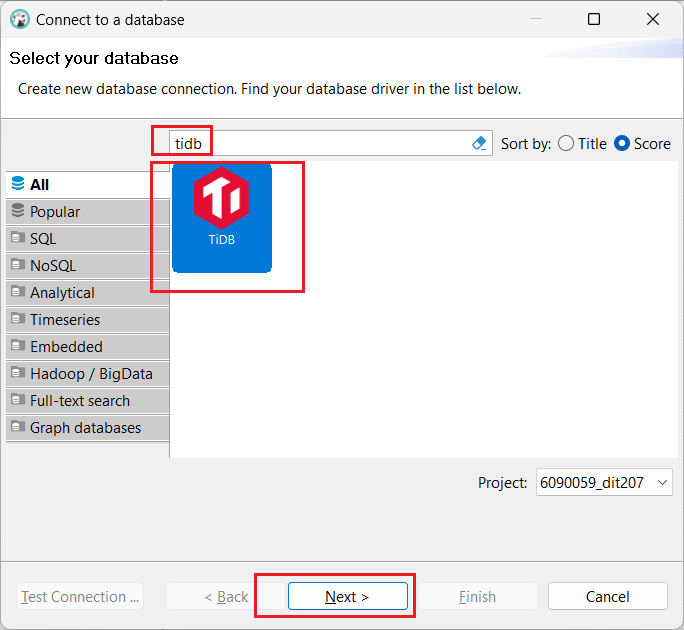Open the SQL category tab

click(88, 239)
